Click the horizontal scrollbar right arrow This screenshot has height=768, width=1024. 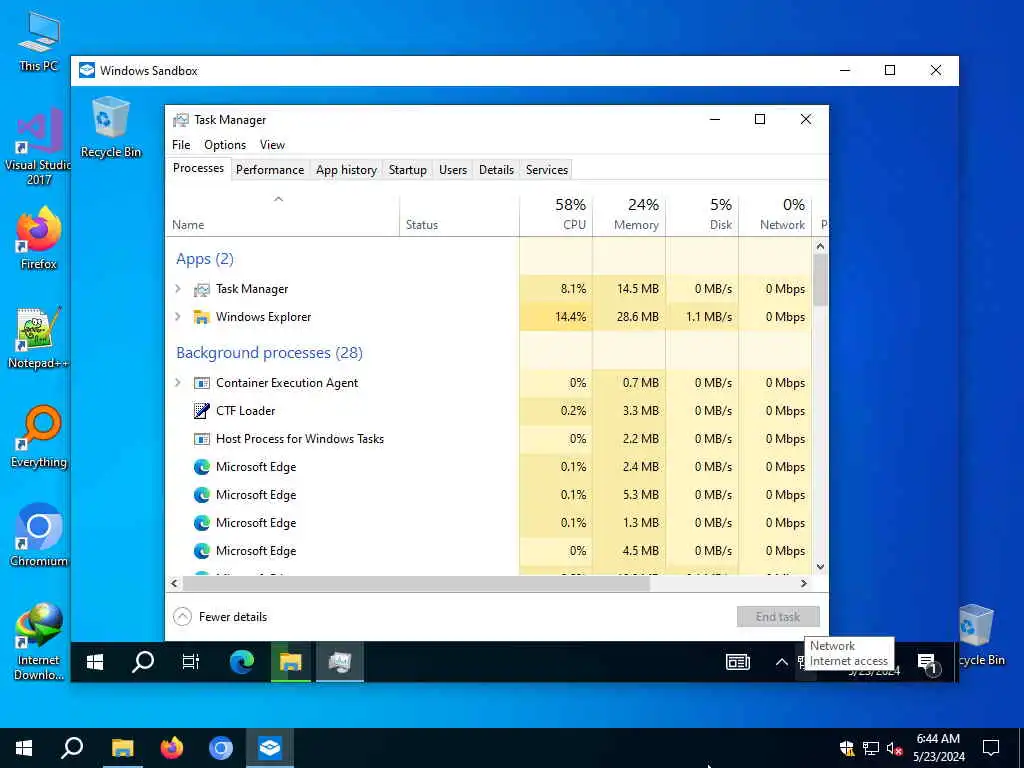803,583
